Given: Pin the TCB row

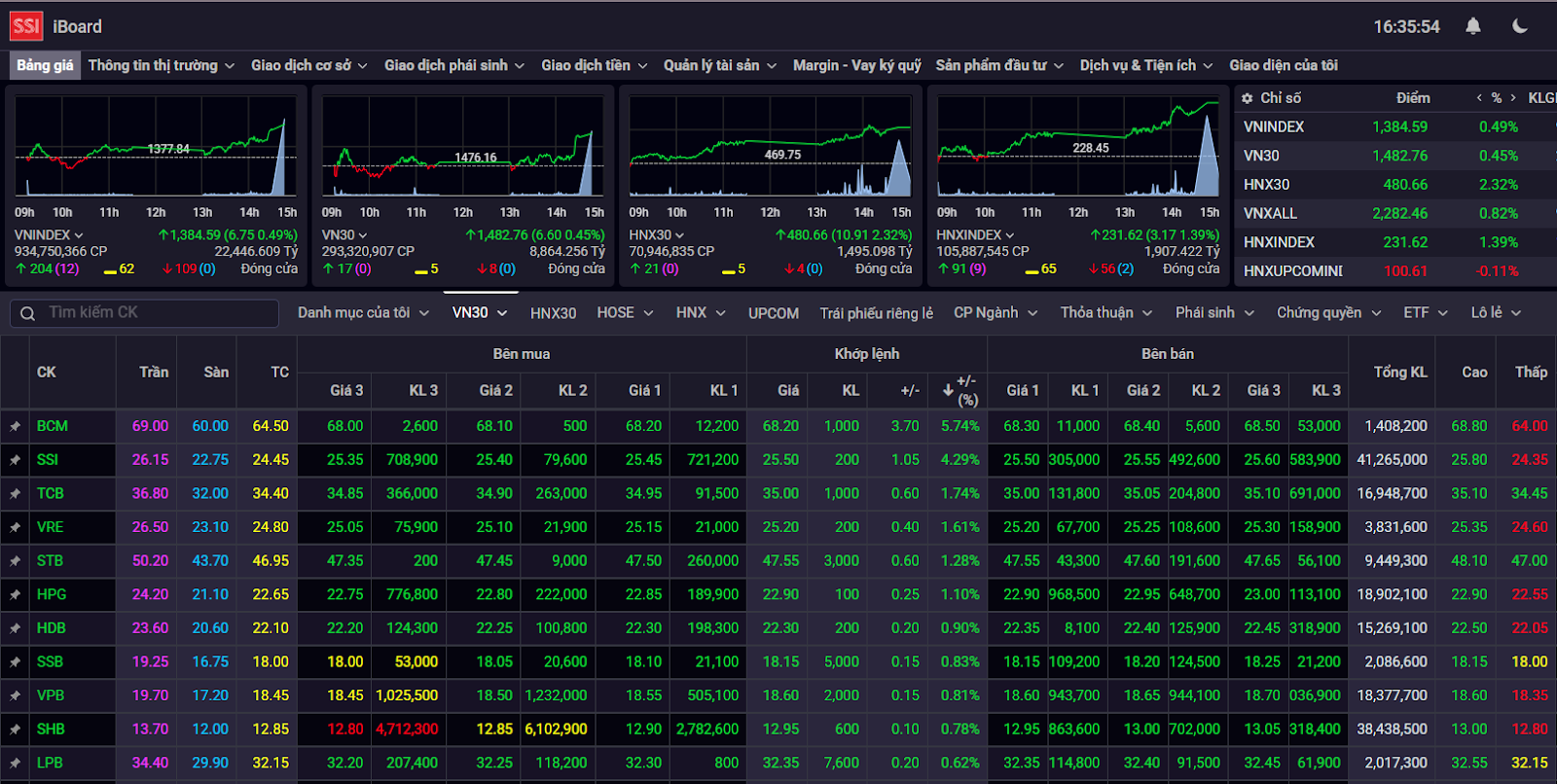Looking at the screenshot, I should [15, 493].
